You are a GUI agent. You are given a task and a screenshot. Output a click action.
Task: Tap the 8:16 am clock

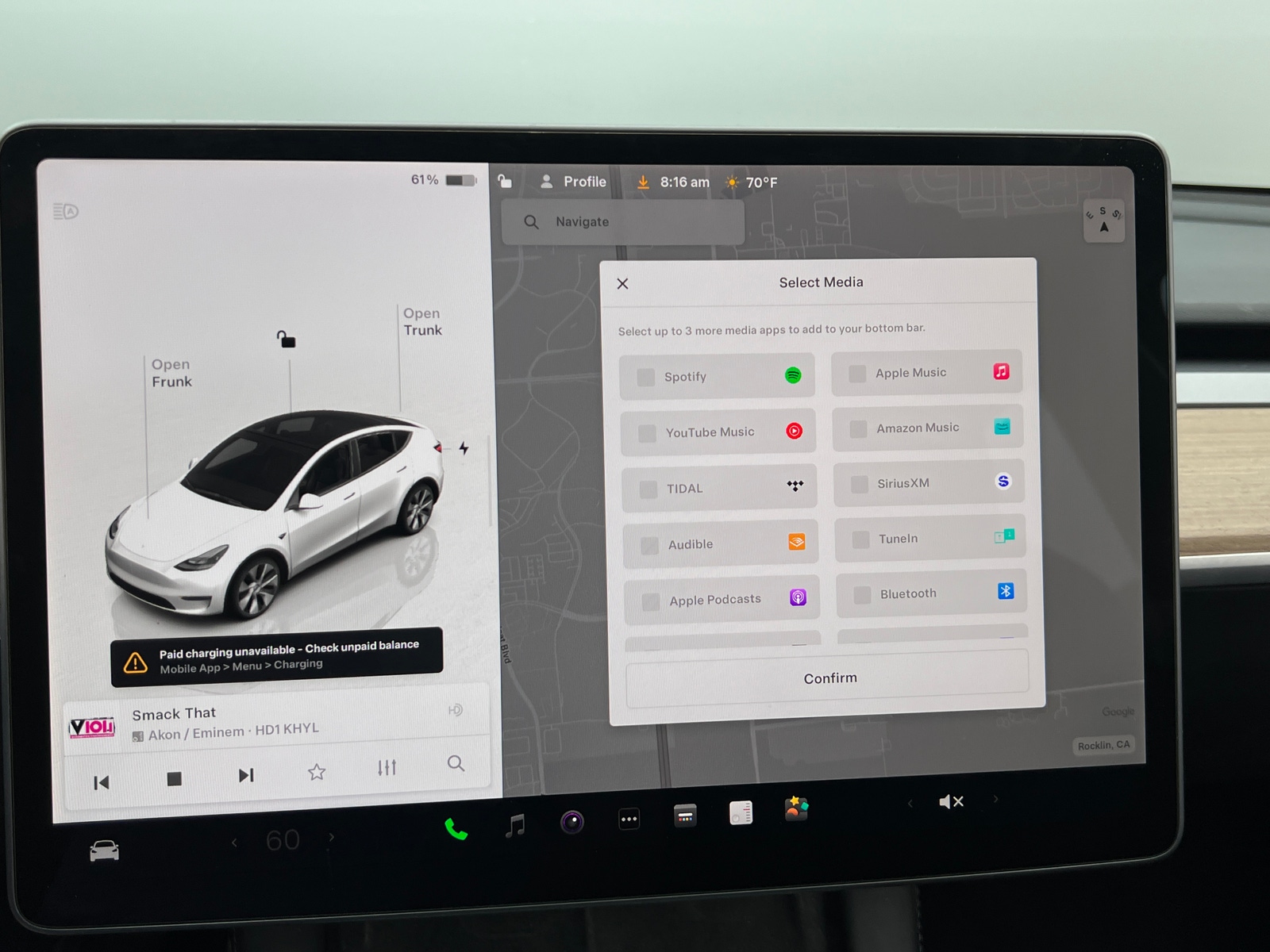click(685, 182)
